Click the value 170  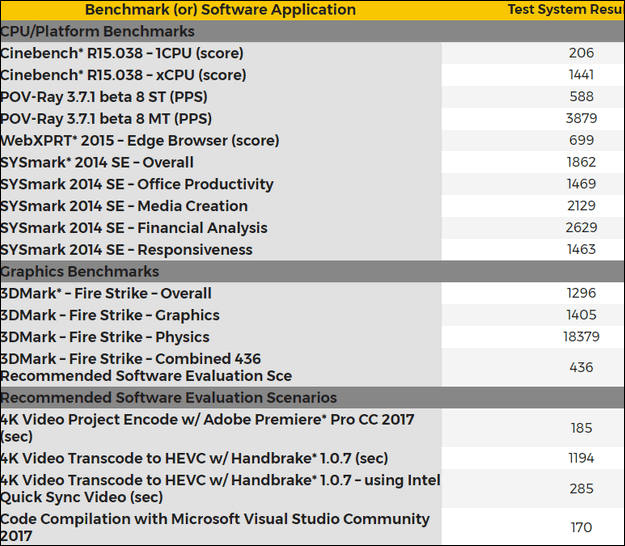pos(581,528)
